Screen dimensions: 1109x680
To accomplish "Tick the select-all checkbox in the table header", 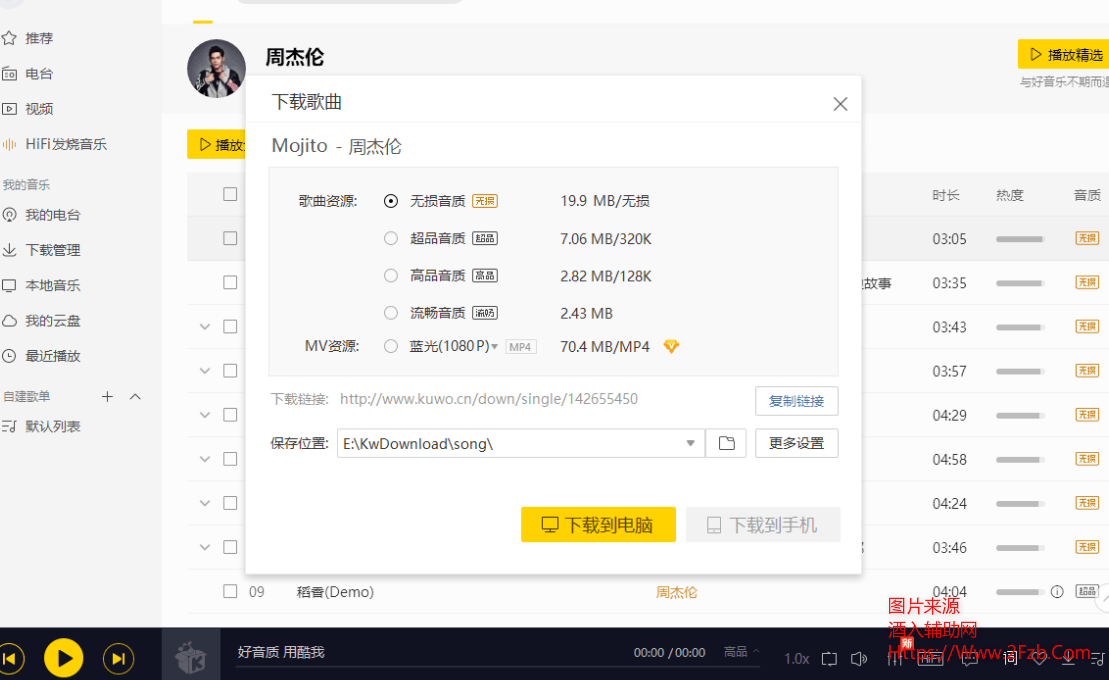I will (230, 194).
